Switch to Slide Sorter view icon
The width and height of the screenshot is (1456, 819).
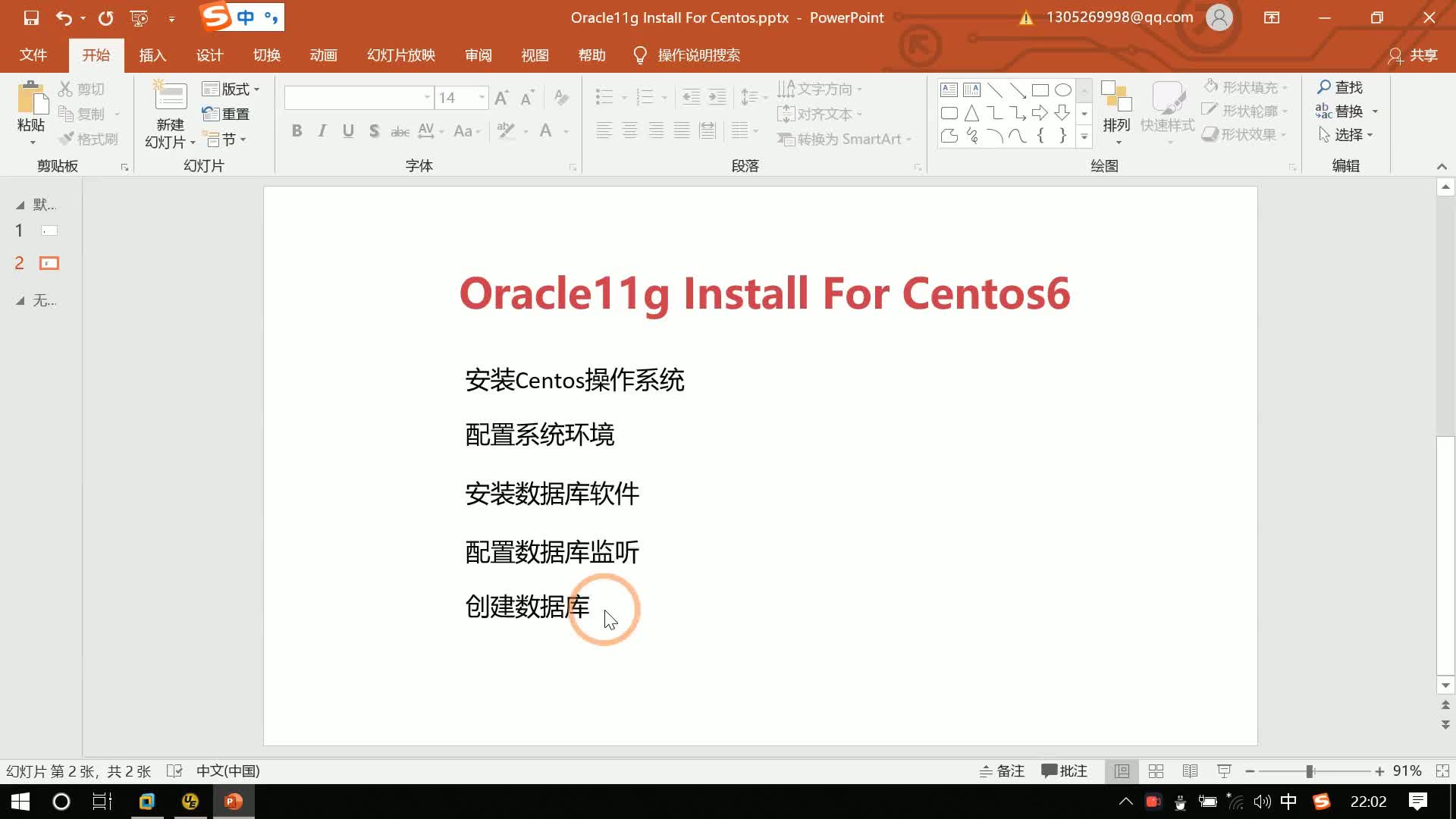tap(1156, 771)
